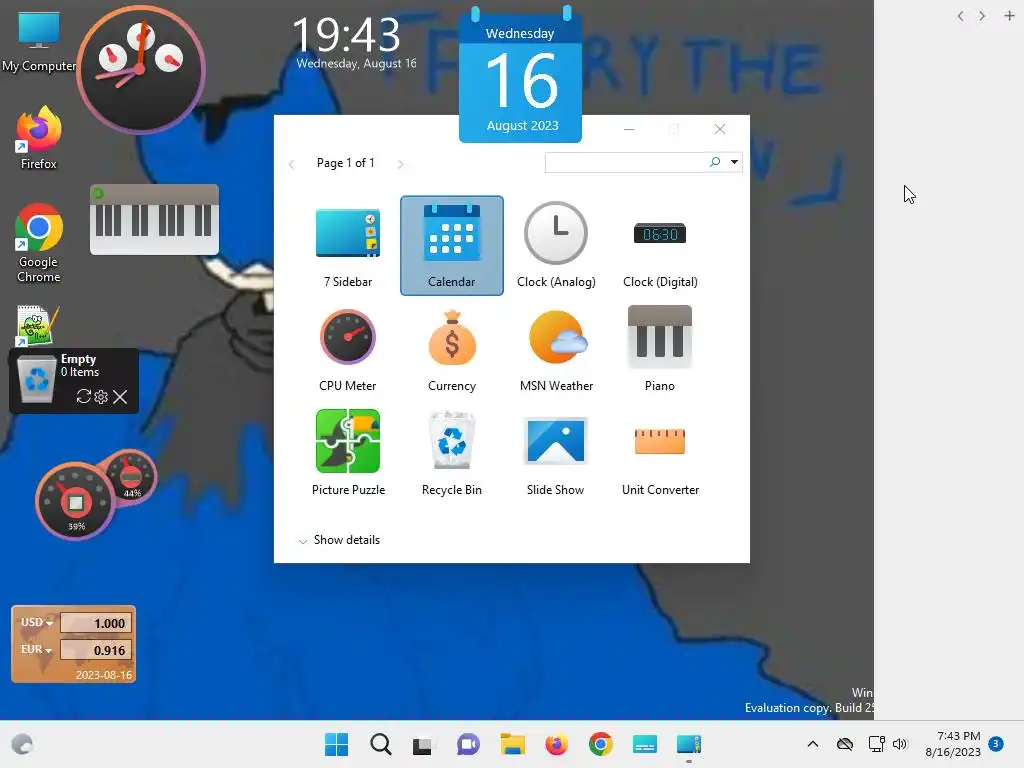
Task: Click the large CPU Meter dial gadget
Action: 76,501
